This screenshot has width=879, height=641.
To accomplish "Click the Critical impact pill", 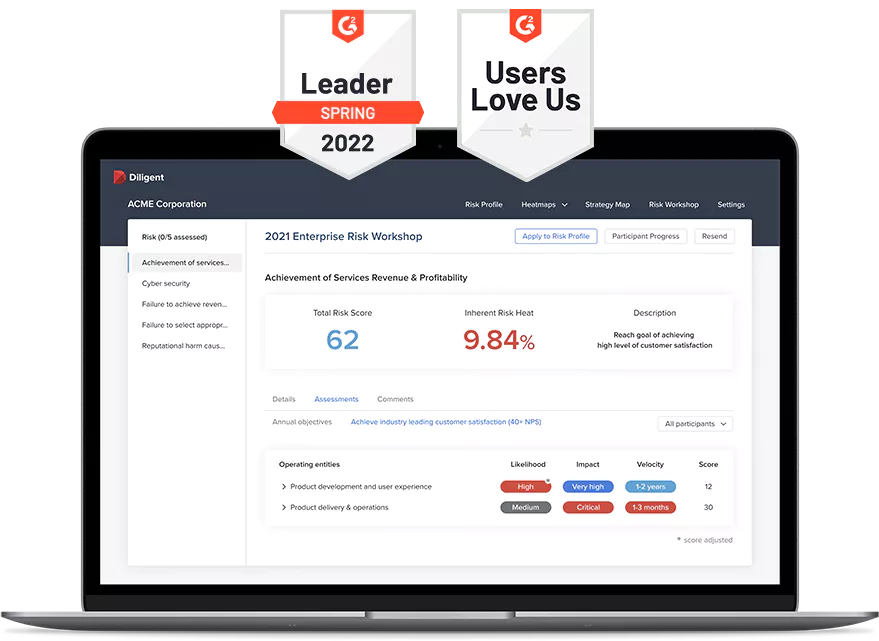I will (x=588, y=508).
